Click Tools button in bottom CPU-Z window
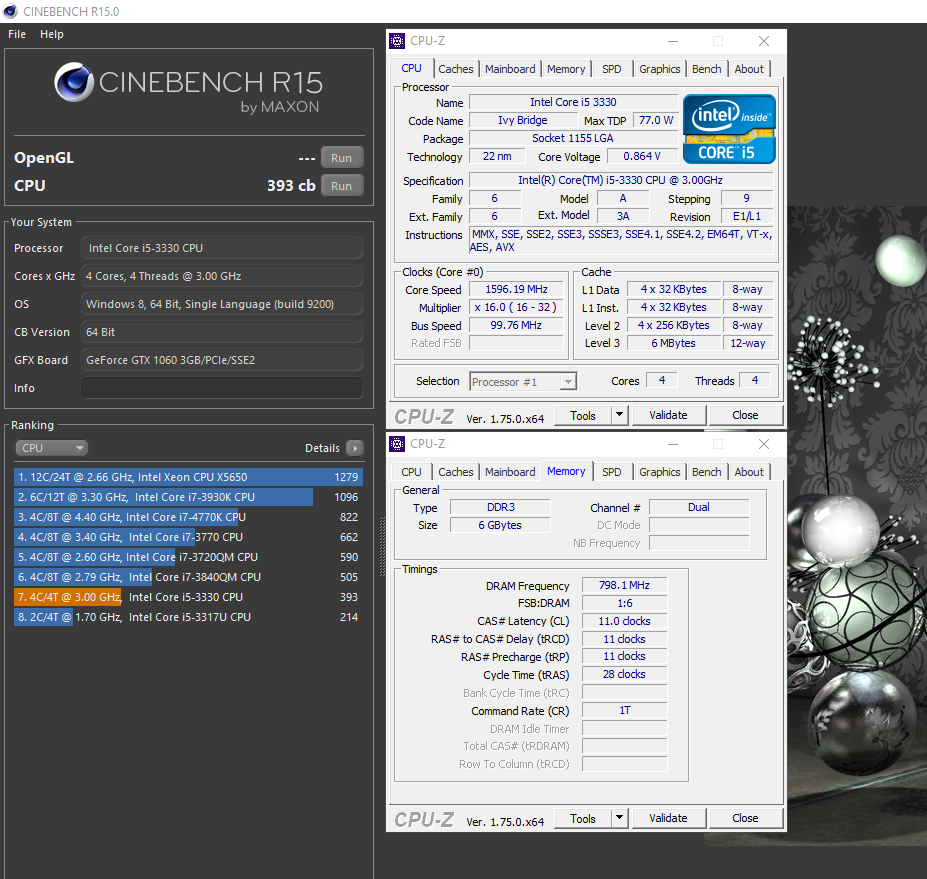Screen dimensions: 927x879 pyautogui.click(x=583, y=819)
